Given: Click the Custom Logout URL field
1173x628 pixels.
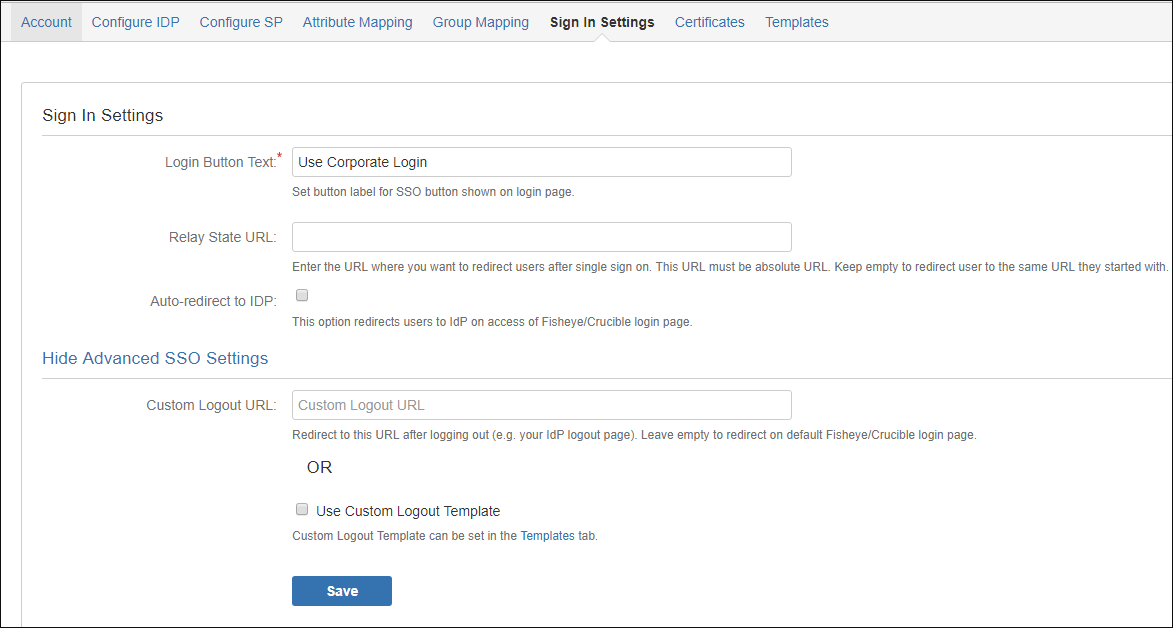Looking at the screenshot, I should tap(542, 405).
